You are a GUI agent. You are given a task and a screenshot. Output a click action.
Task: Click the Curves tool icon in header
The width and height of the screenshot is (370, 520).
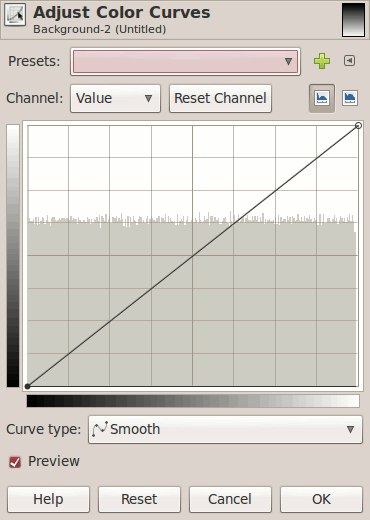point(15,15)
